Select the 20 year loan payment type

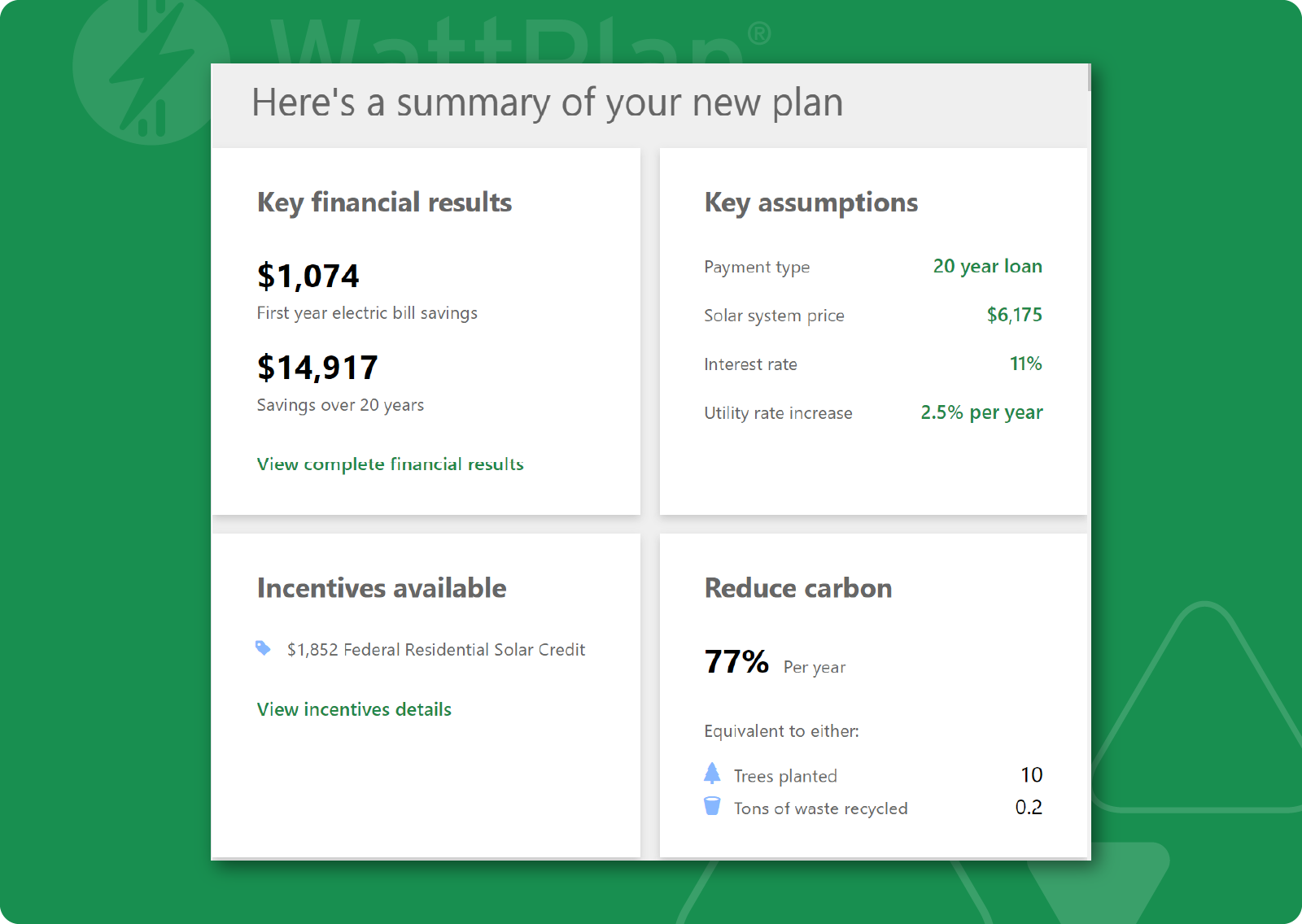987,267
